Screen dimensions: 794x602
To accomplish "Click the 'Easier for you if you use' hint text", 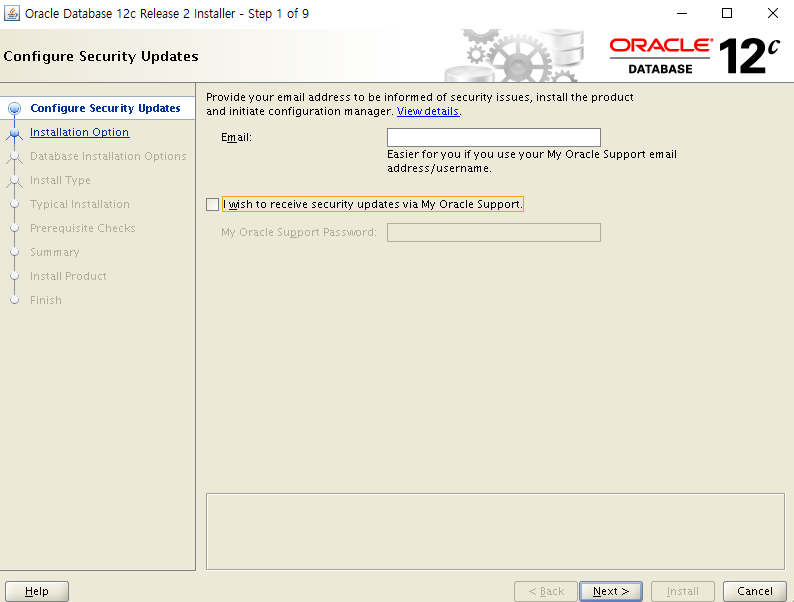I will [532, 161].
